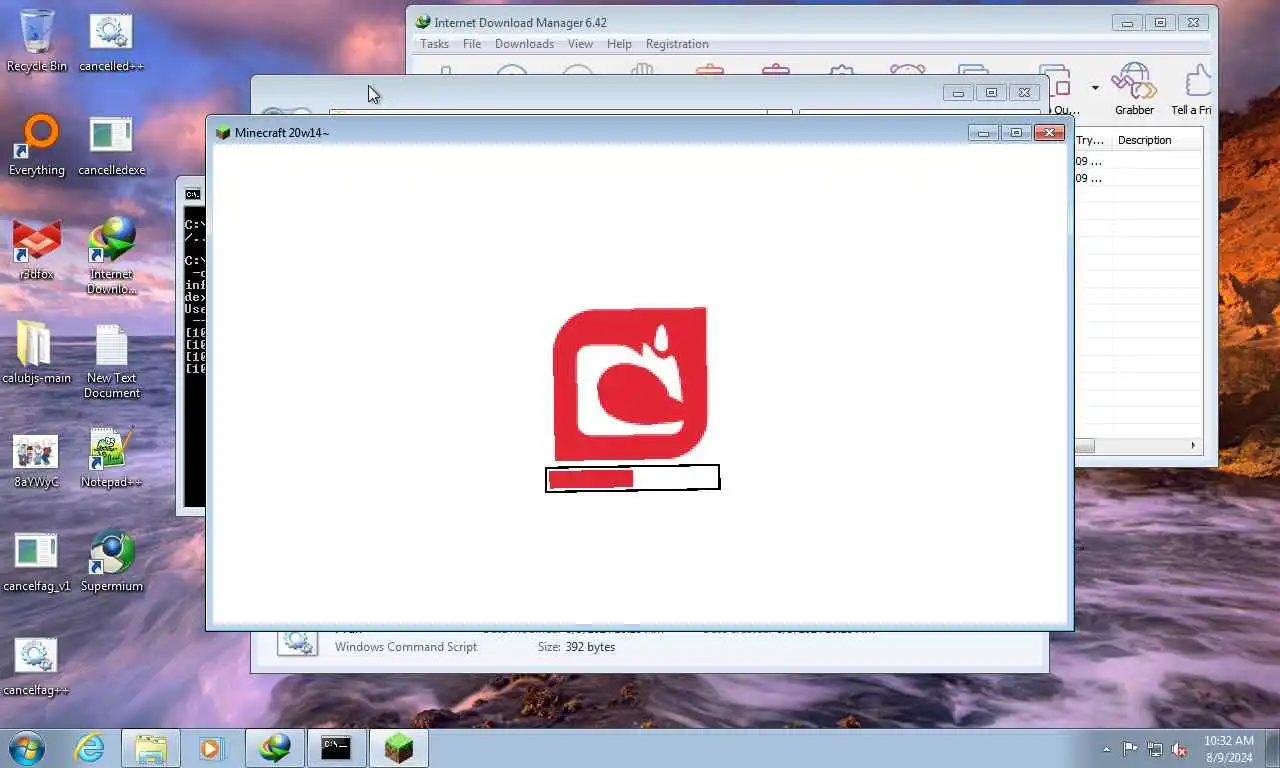Sort by the Try... column header
1280x768 pixels.
tap(1092, 140)
